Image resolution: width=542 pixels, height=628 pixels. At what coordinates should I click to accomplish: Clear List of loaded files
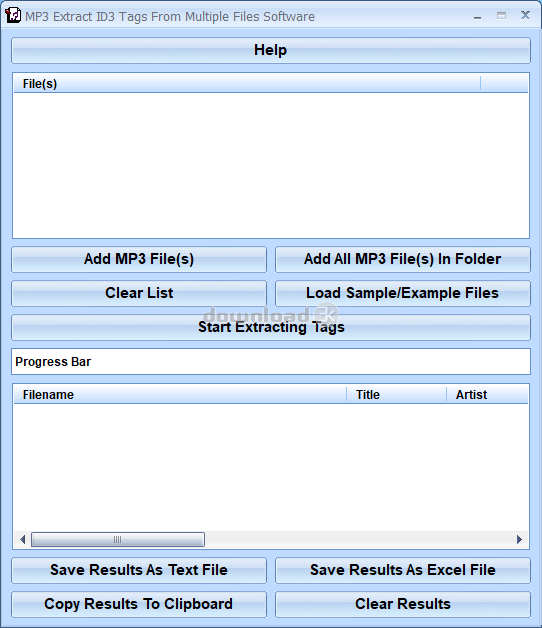click(139, 293)
